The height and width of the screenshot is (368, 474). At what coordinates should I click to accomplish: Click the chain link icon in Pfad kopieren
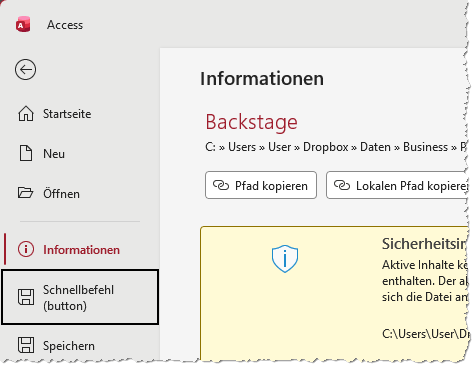221,185
